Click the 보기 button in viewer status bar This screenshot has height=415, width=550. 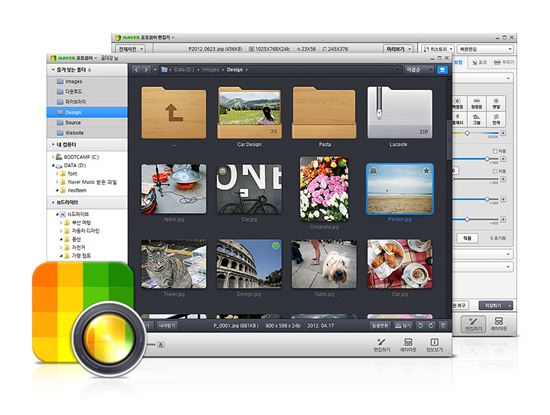(403, 326)
